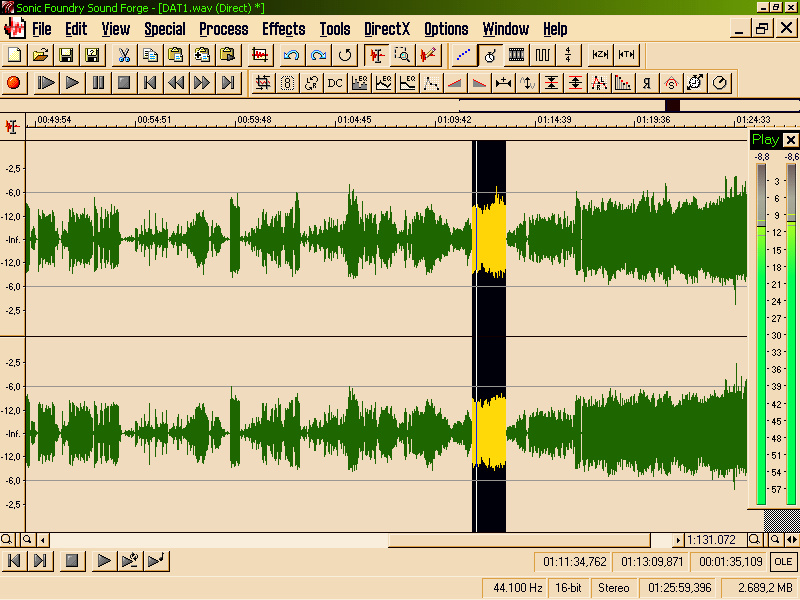
Task: Toggle the OLE button in status area
Action: pyautogui.click(x=784, y=562)
